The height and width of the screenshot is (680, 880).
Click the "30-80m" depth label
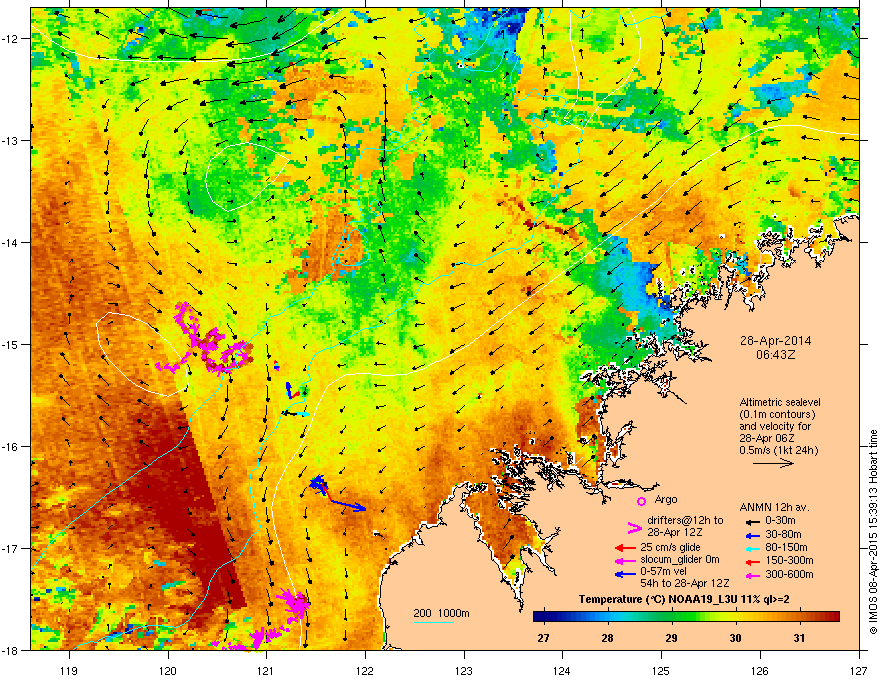click(783, 535)
